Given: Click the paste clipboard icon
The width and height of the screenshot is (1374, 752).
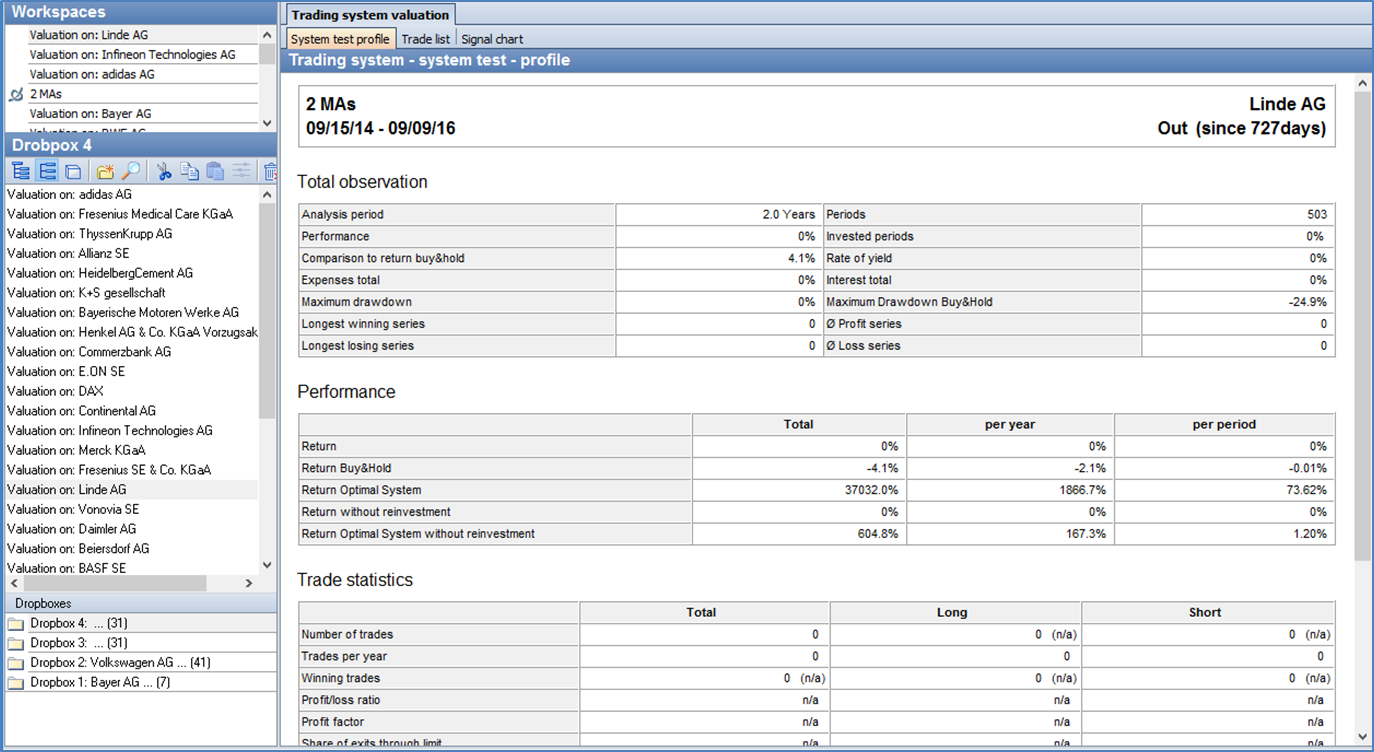Looking at the screenshot, I should coord(215,172).
